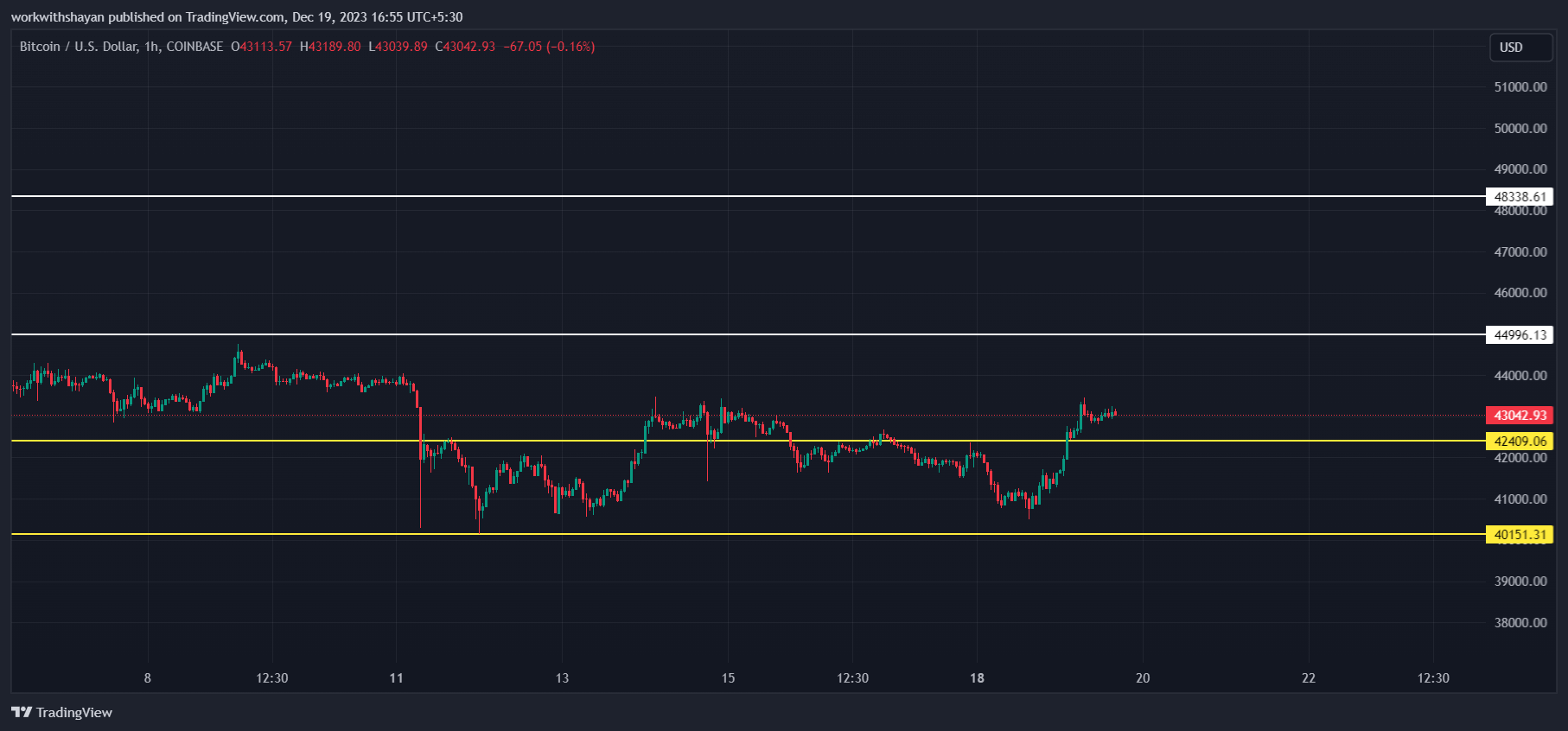This screenshot has width=1568, height=731.
Task: Click the date label 20 on time axis
Action: tap(1144, 678)
